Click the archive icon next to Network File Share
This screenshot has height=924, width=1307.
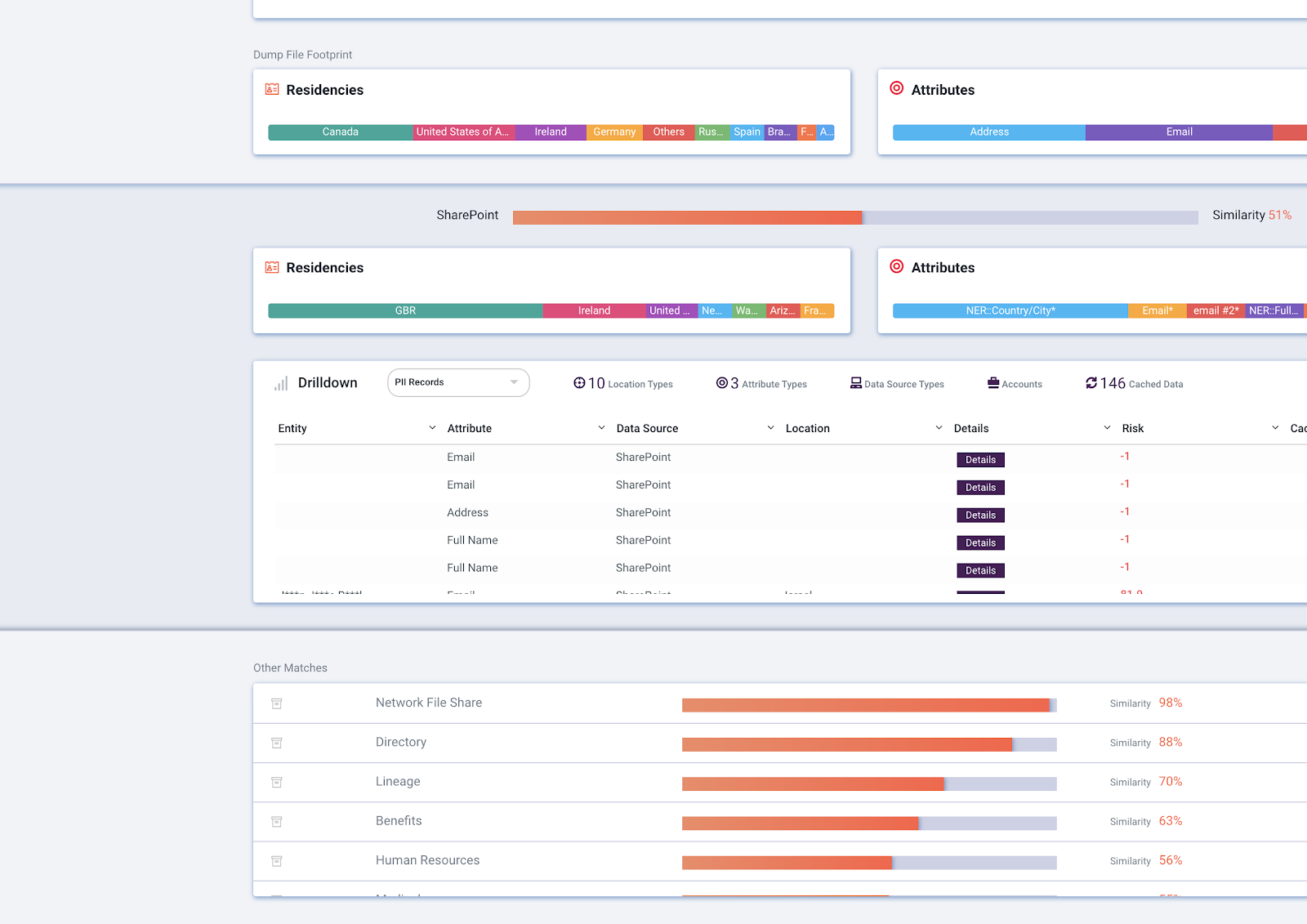pyautogui.click(x=276, y=703)
